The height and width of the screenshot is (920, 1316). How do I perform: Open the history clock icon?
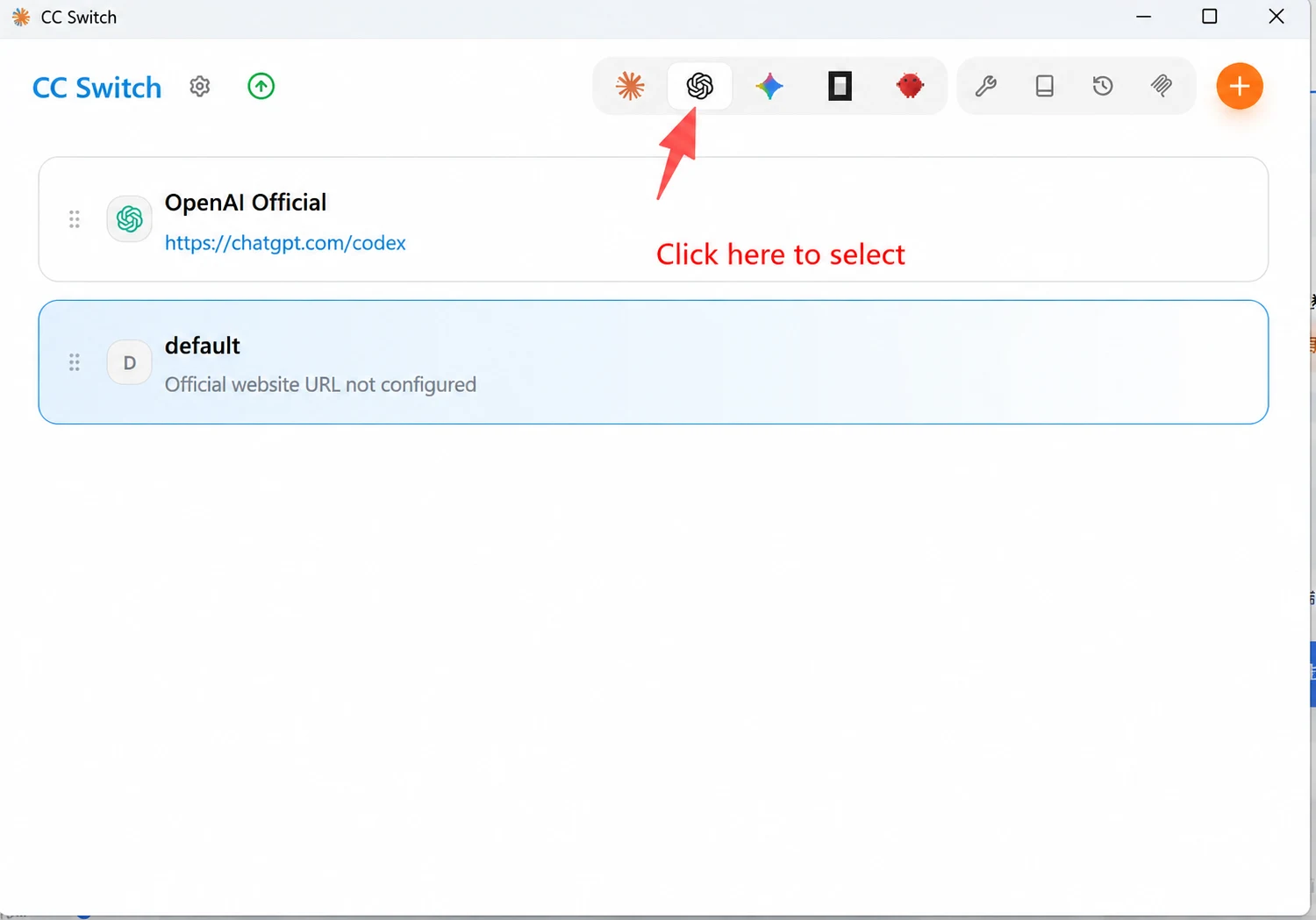(1103, 86)
